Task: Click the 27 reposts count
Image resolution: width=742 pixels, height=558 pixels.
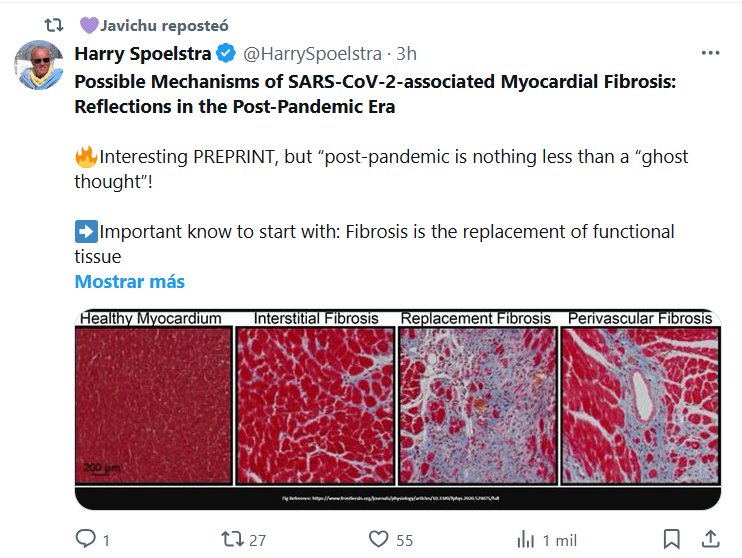Action: point(257,540)
